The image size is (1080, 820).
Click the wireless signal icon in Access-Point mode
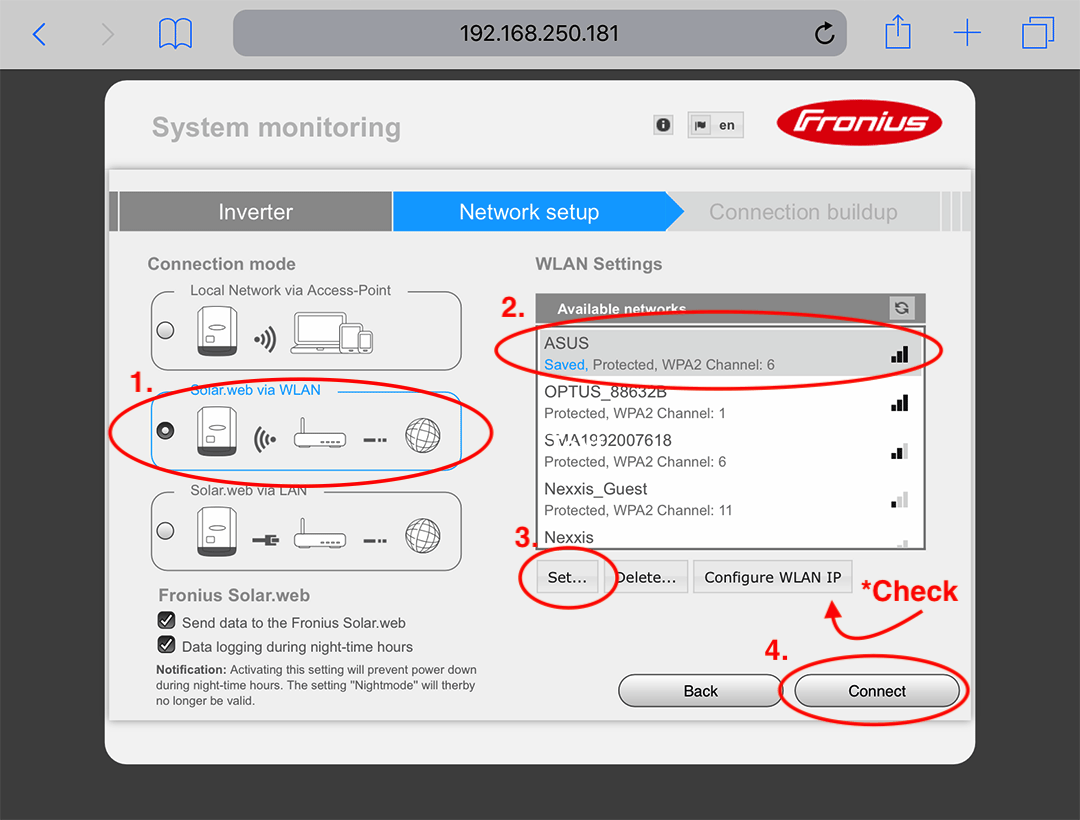click(x=265, y=339)
